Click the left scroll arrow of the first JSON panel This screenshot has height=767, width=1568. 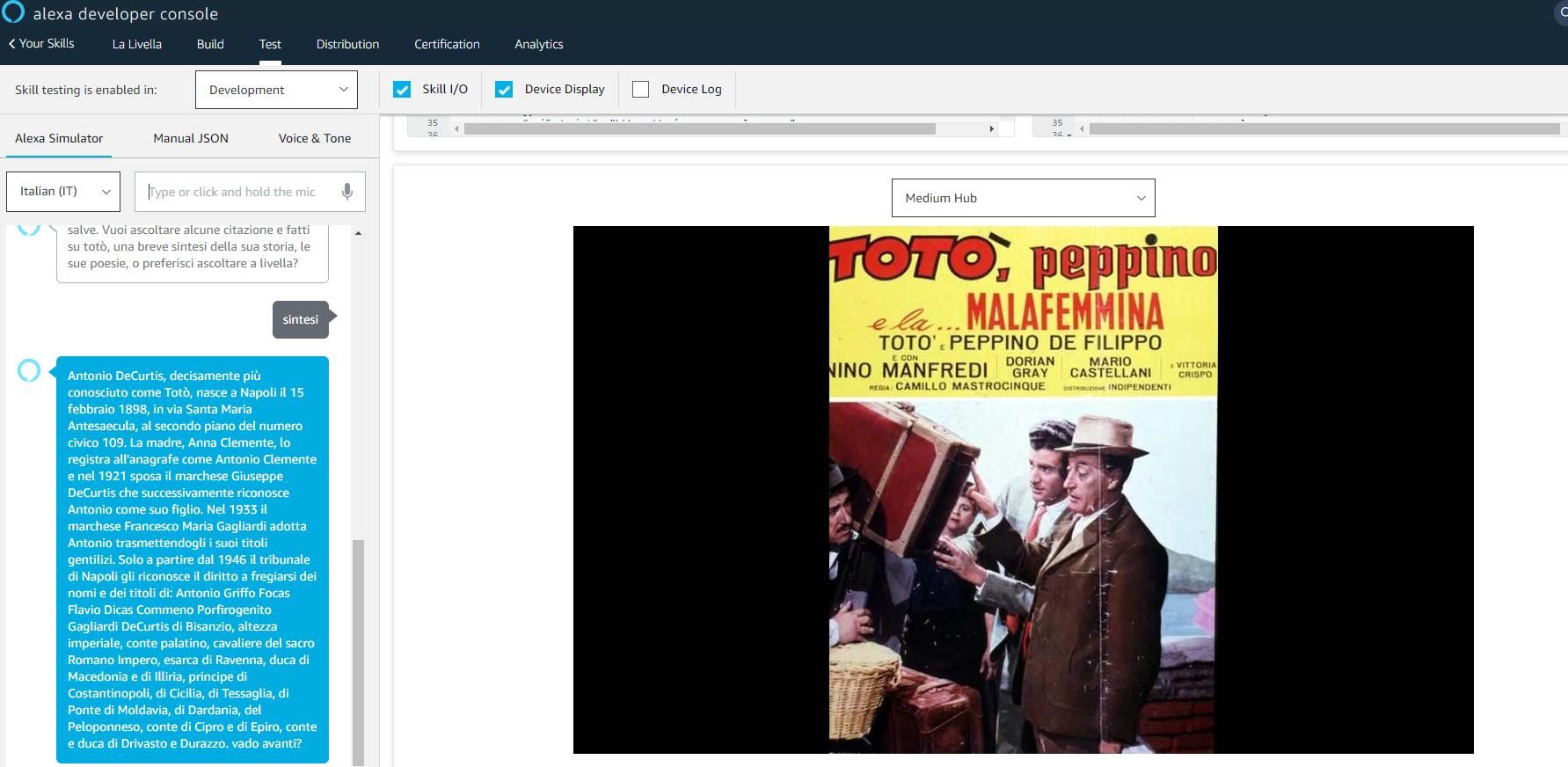pyautogui.click(x=456, y=128)
